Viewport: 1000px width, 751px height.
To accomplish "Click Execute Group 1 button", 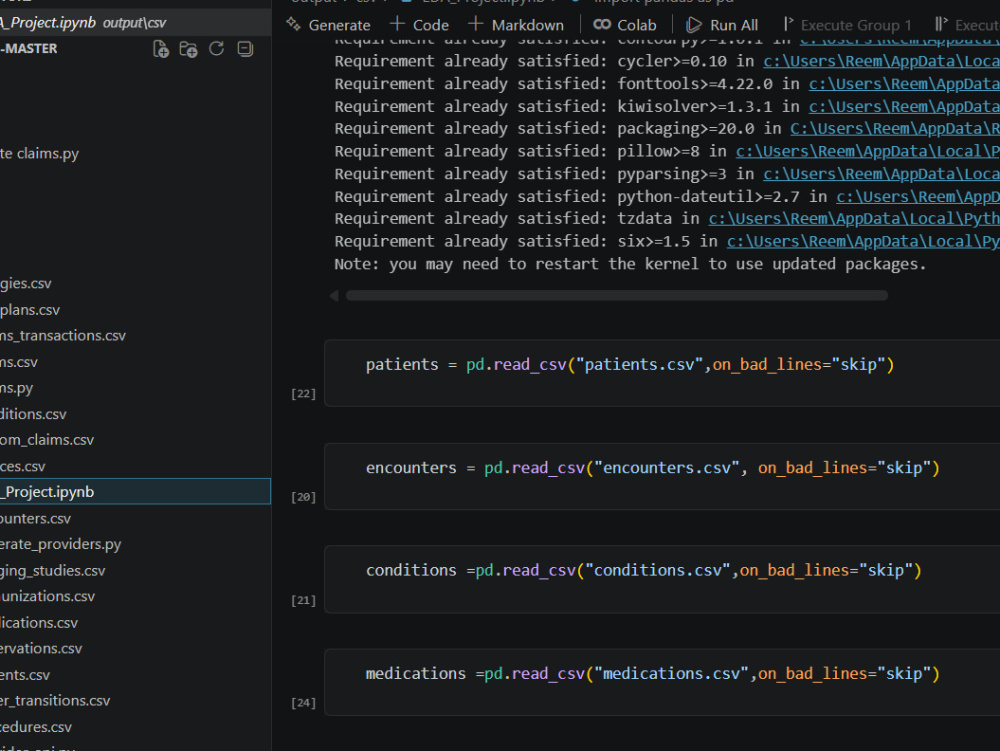I will coord(848,25).
